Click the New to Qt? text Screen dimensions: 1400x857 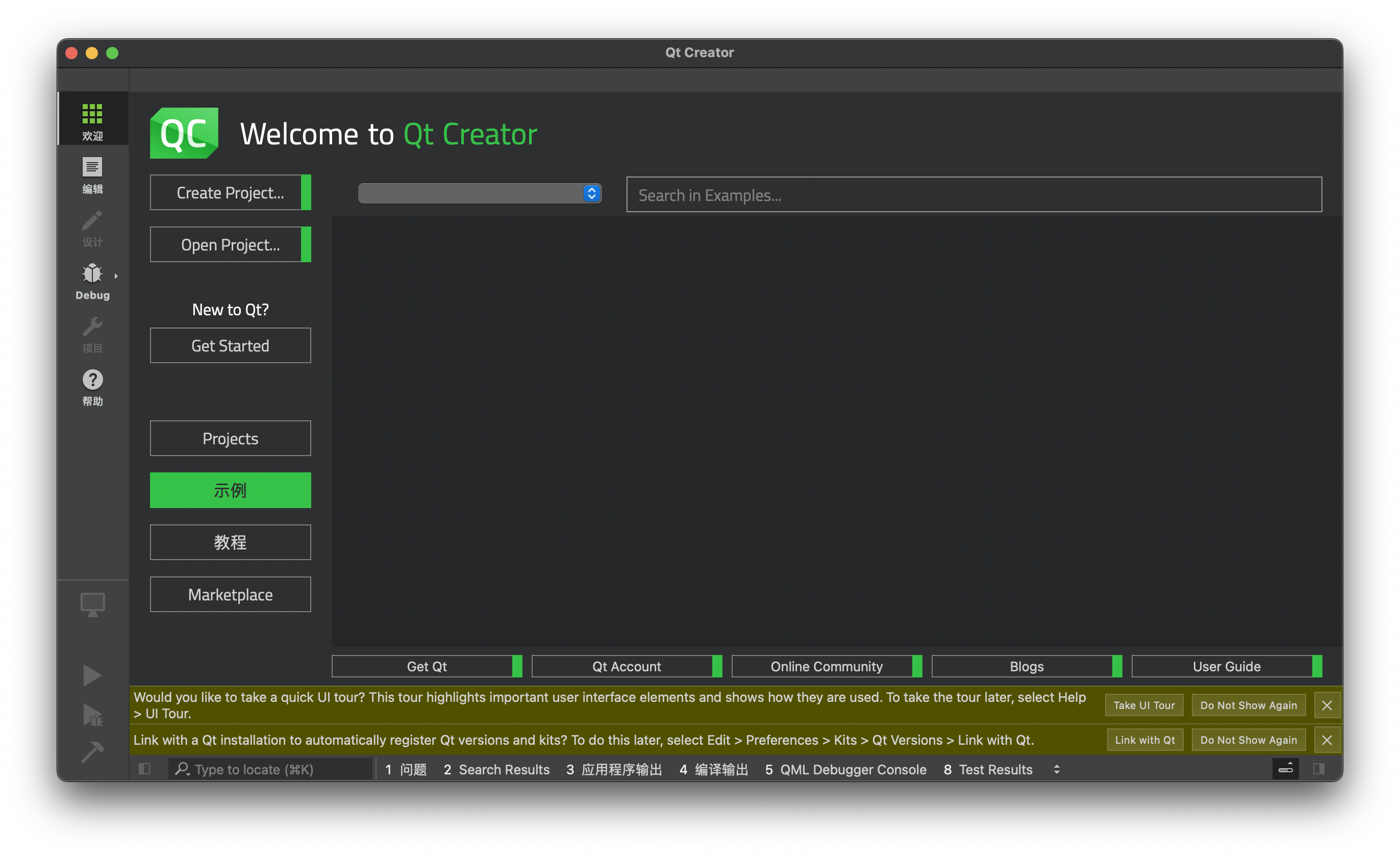pyautogui.click(x=230, y=310)
